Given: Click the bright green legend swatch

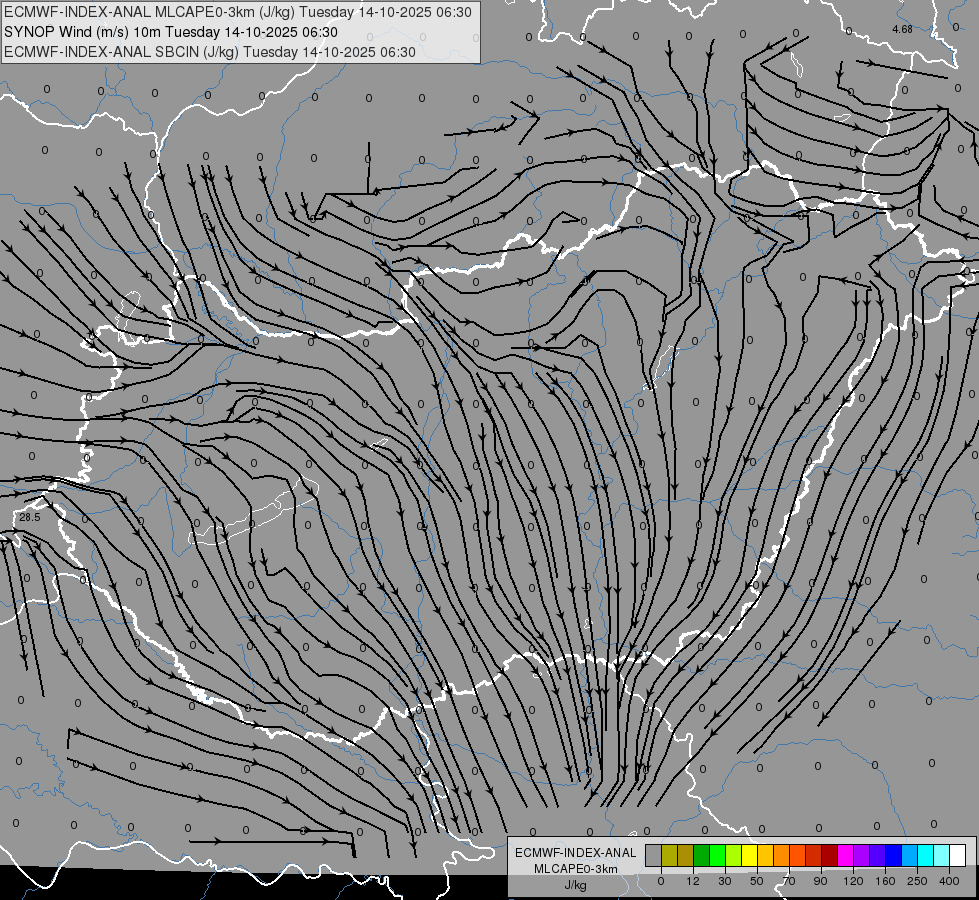Looking at the screenshot, I should 717,855.
